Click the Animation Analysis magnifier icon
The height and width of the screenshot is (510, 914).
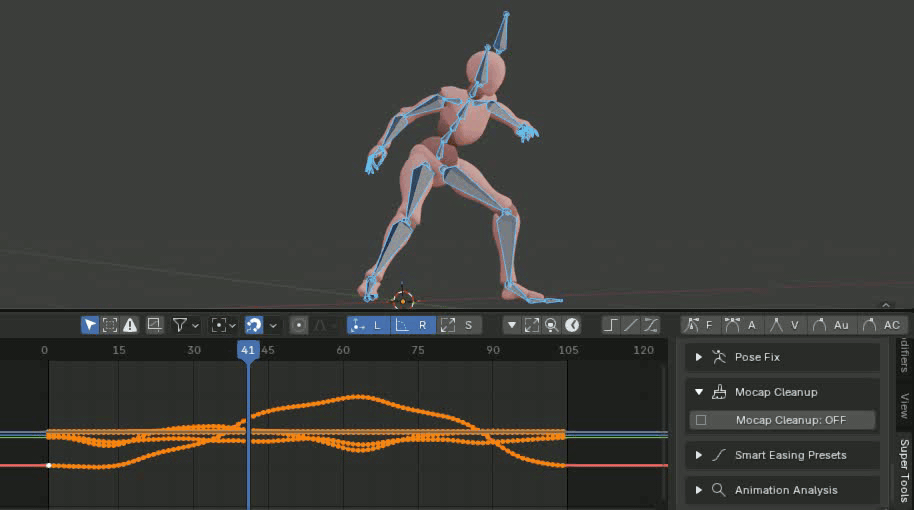point(719,490)
